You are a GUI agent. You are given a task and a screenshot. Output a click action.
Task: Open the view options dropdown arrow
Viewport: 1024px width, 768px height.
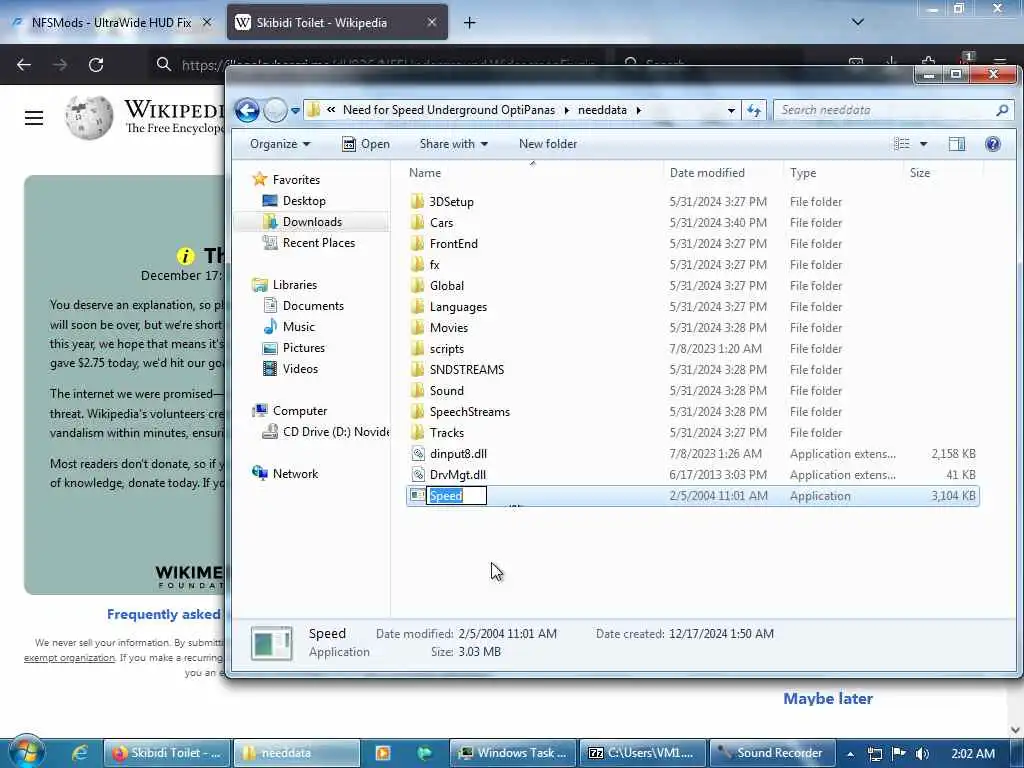point(923,144)
